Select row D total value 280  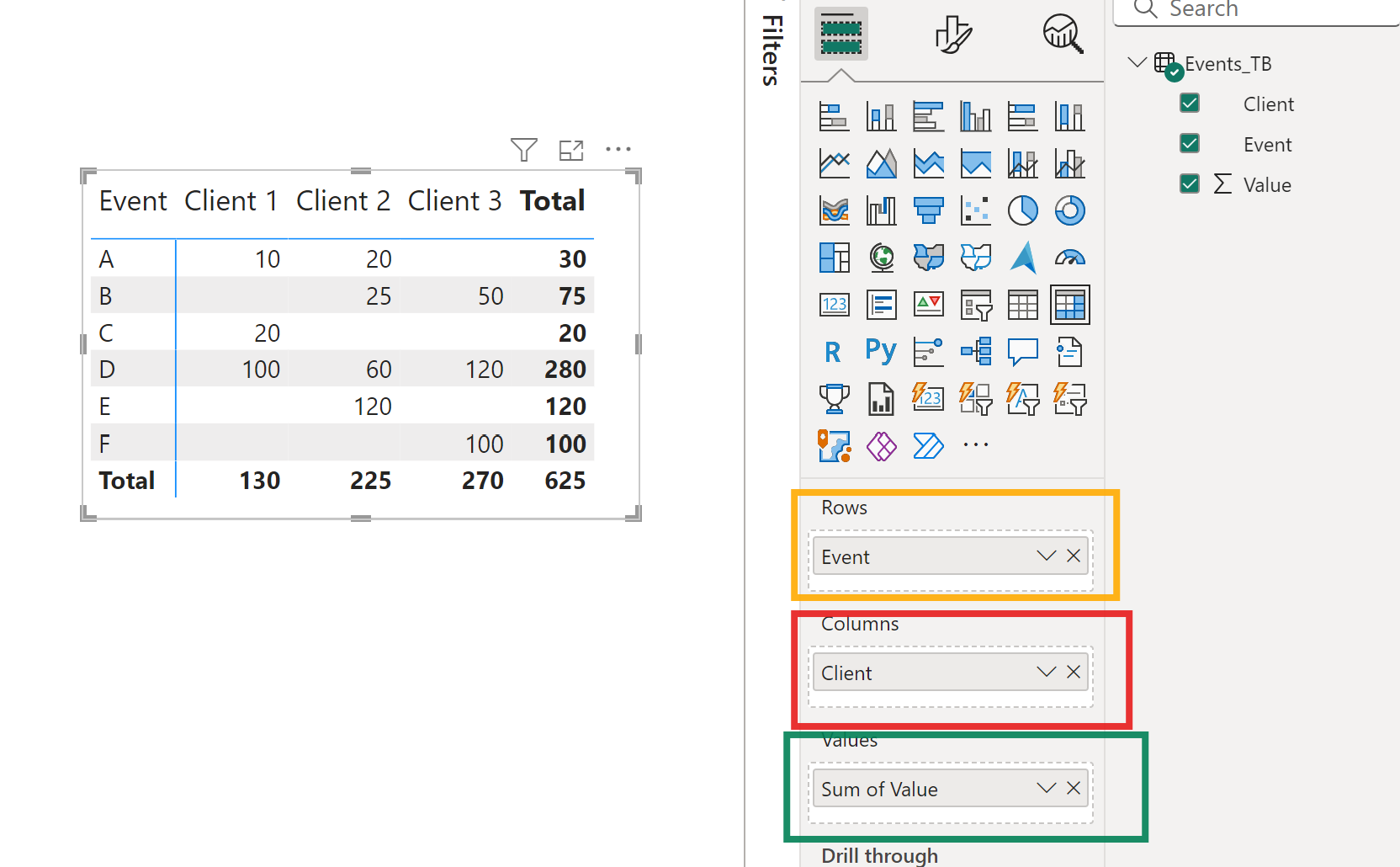[x=565, y=370]
